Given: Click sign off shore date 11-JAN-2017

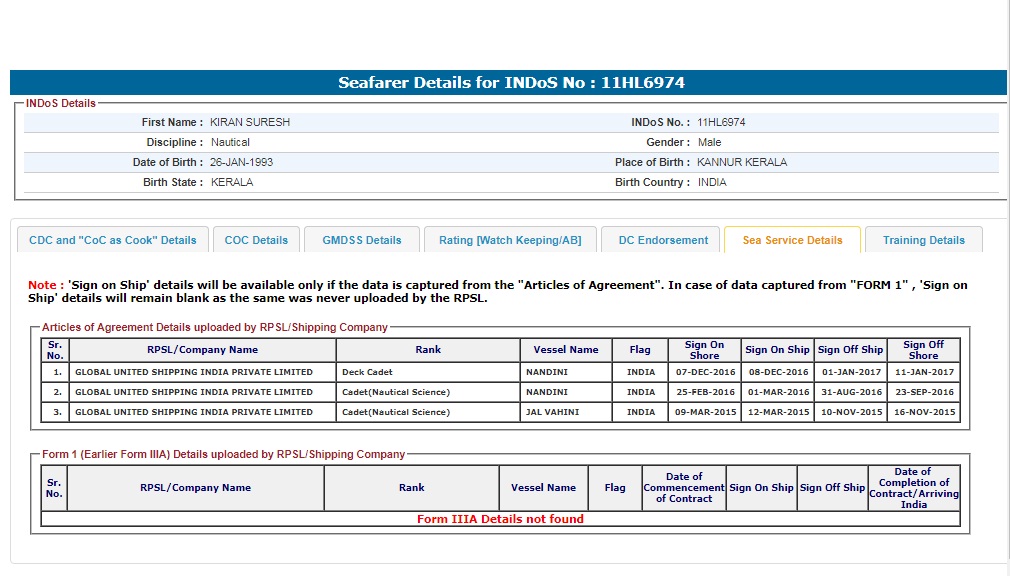Looking at the screenshot, I should pos(923,372).
